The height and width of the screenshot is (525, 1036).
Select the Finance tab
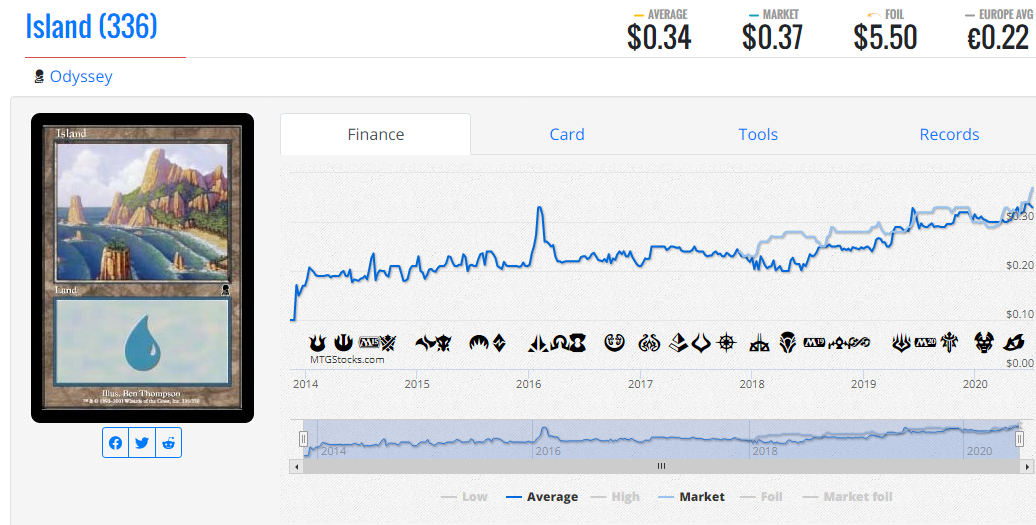(x=375, y=135)
